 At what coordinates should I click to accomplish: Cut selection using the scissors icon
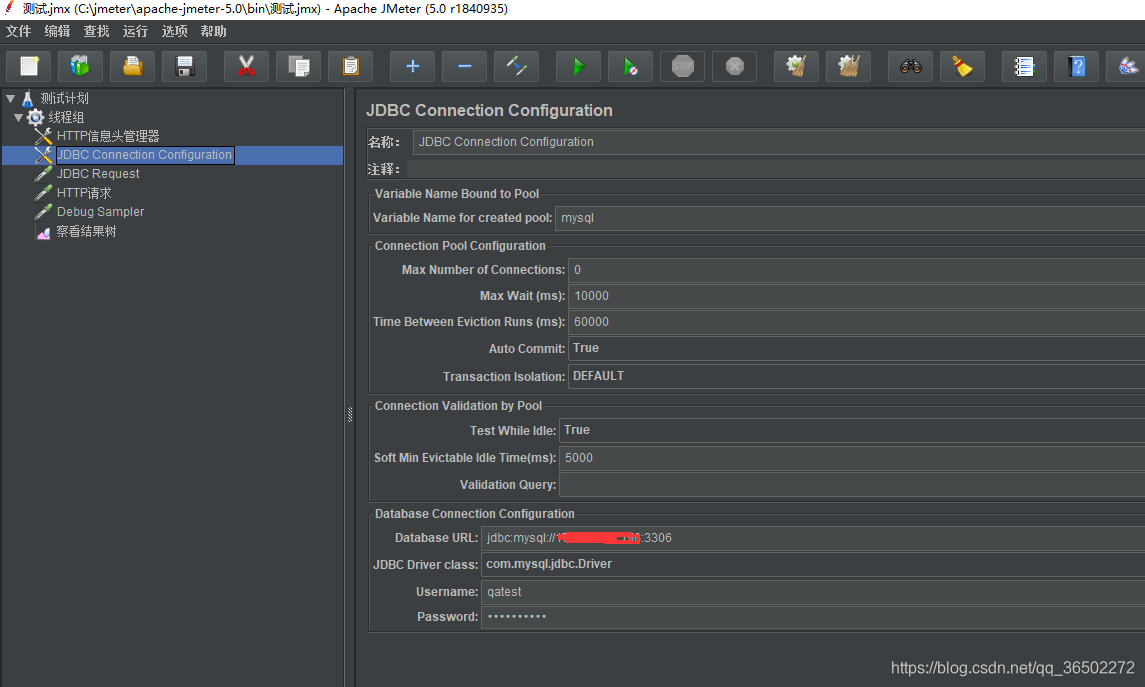(x=246, y=66)
